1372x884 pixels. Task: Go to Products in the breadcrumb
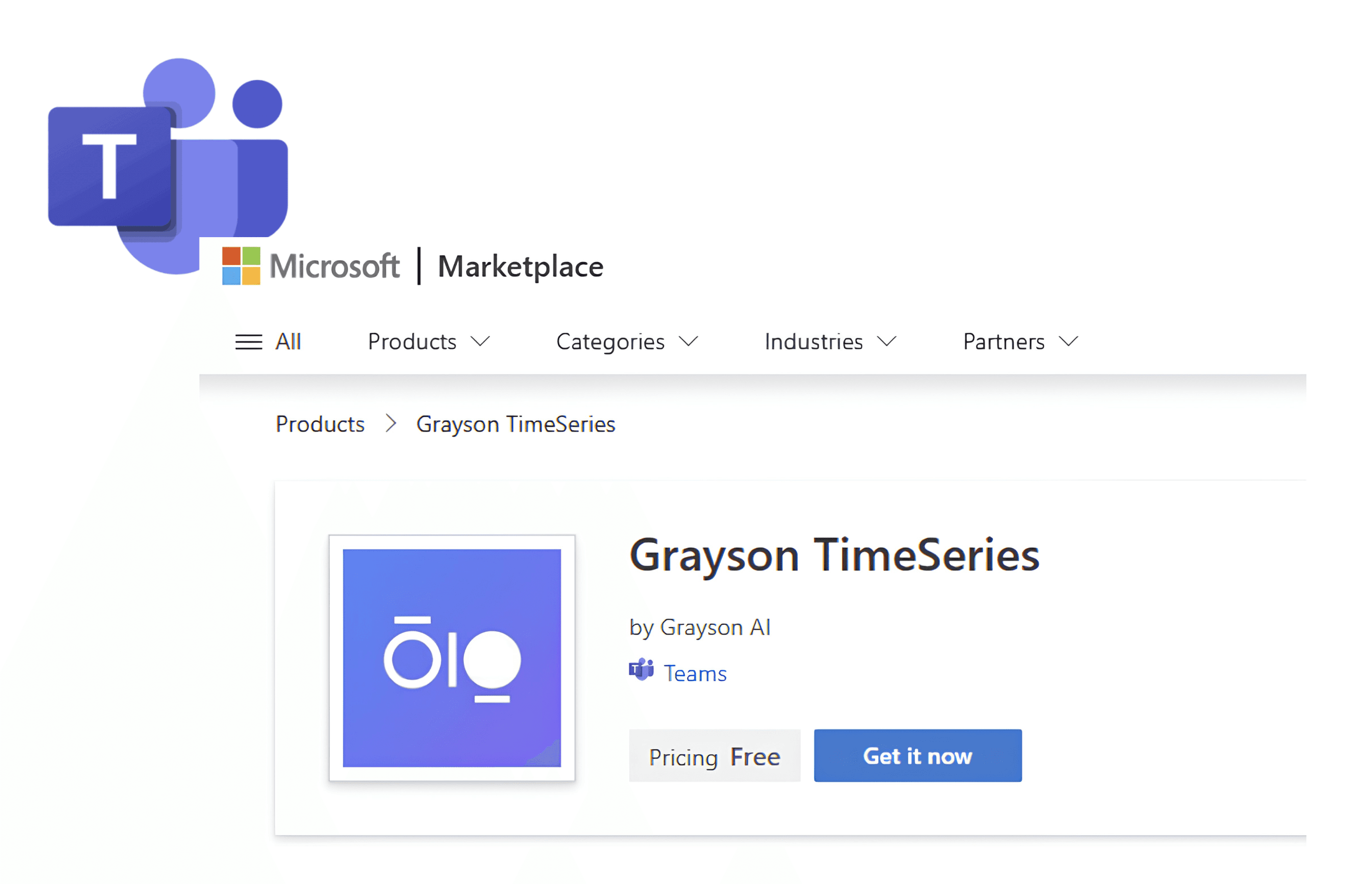pyautogui.click(x=320, y=424)
